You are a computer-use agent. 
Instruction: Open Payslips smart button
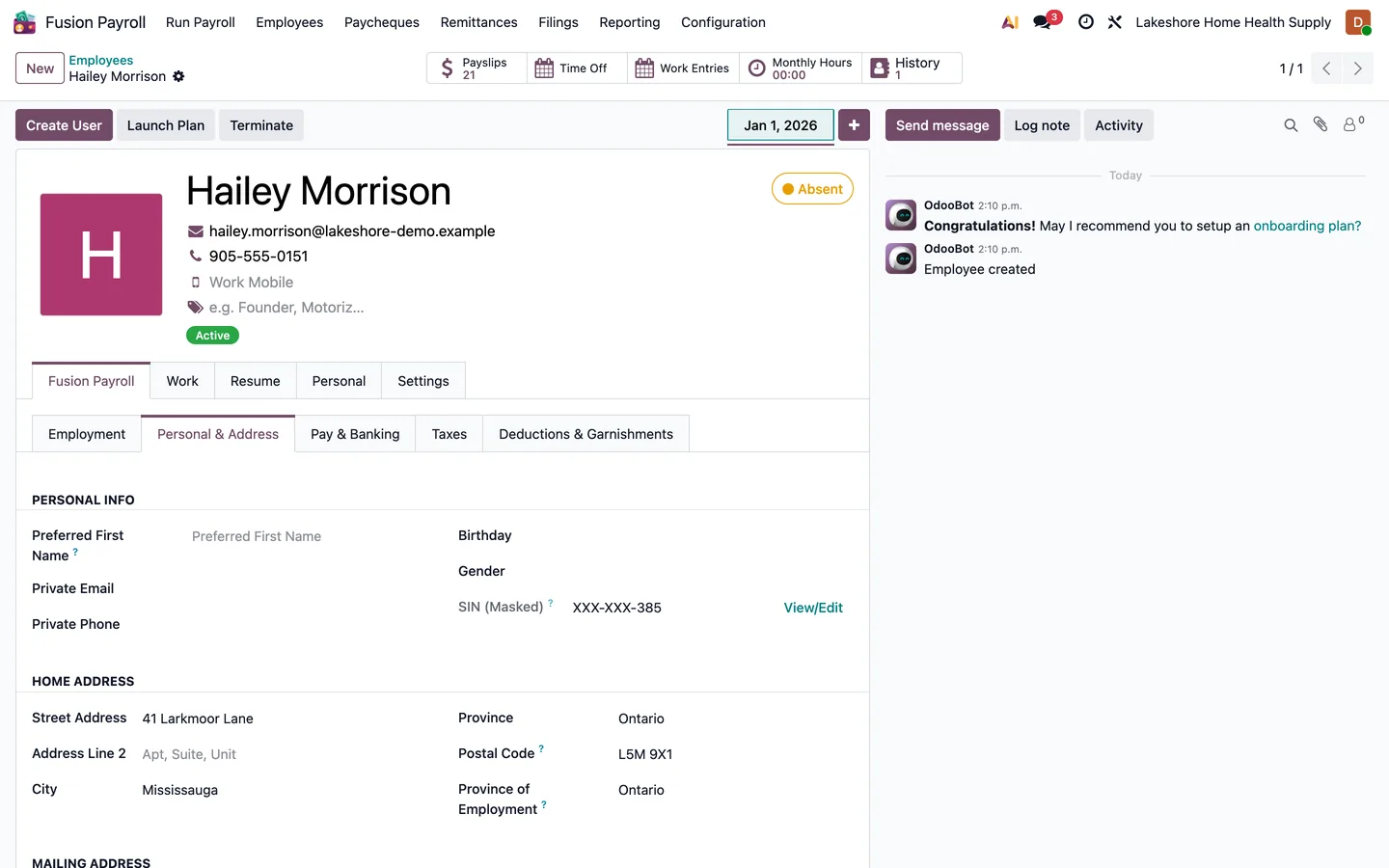tap(477, 68)
